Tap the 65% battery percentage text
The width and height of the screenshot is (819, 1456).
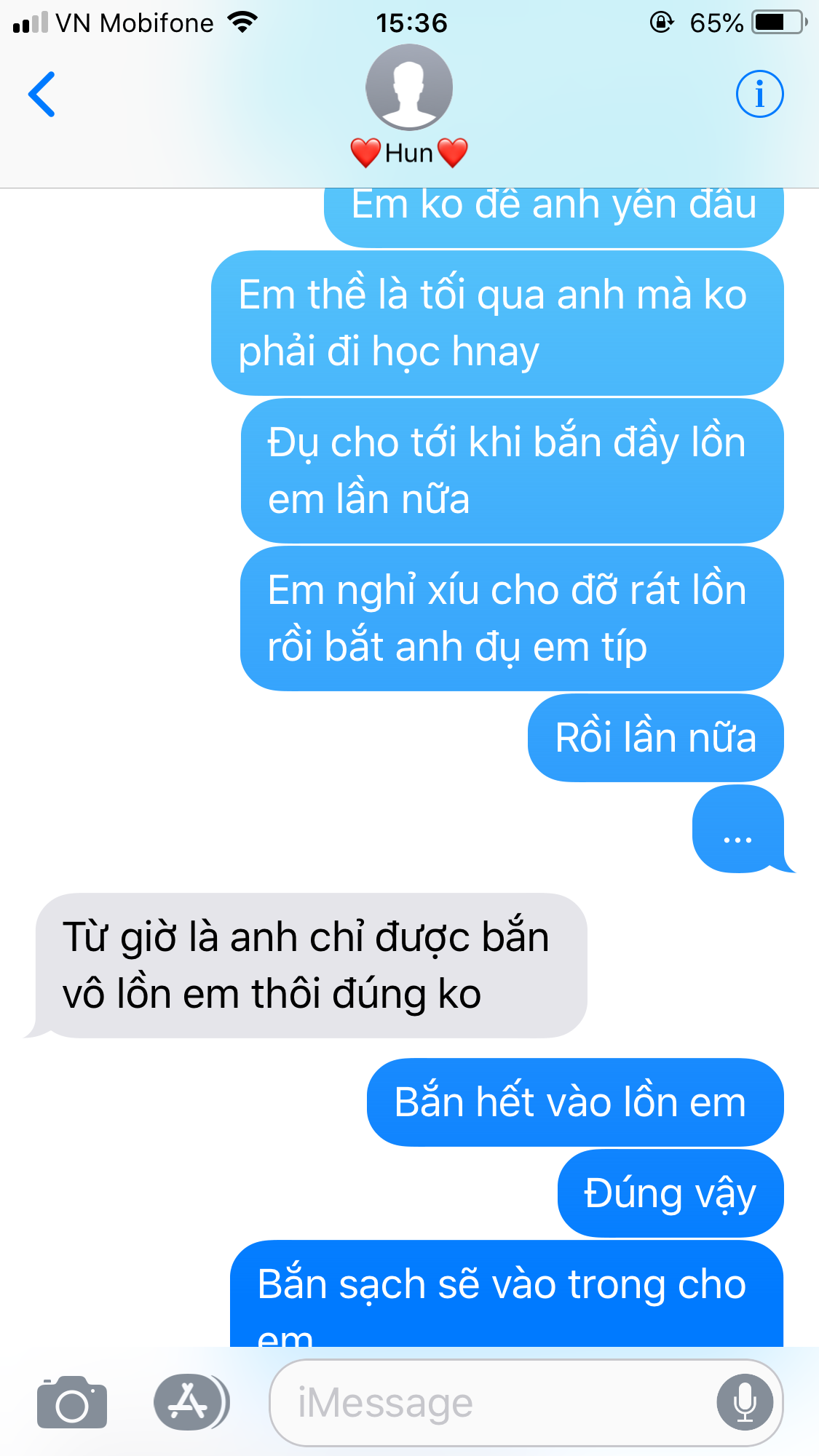click(x=716, y=23)
